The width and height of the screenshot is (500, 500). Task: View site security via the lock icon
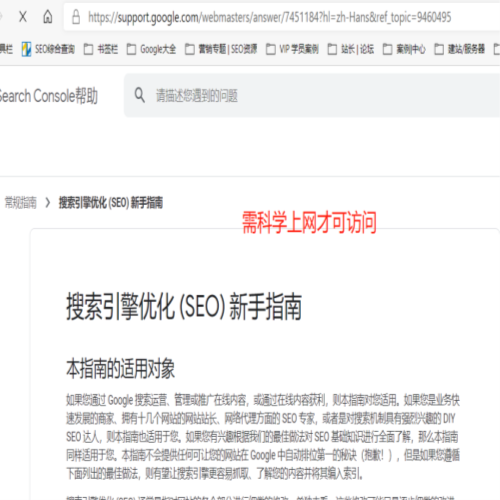(x=76, y=17)
